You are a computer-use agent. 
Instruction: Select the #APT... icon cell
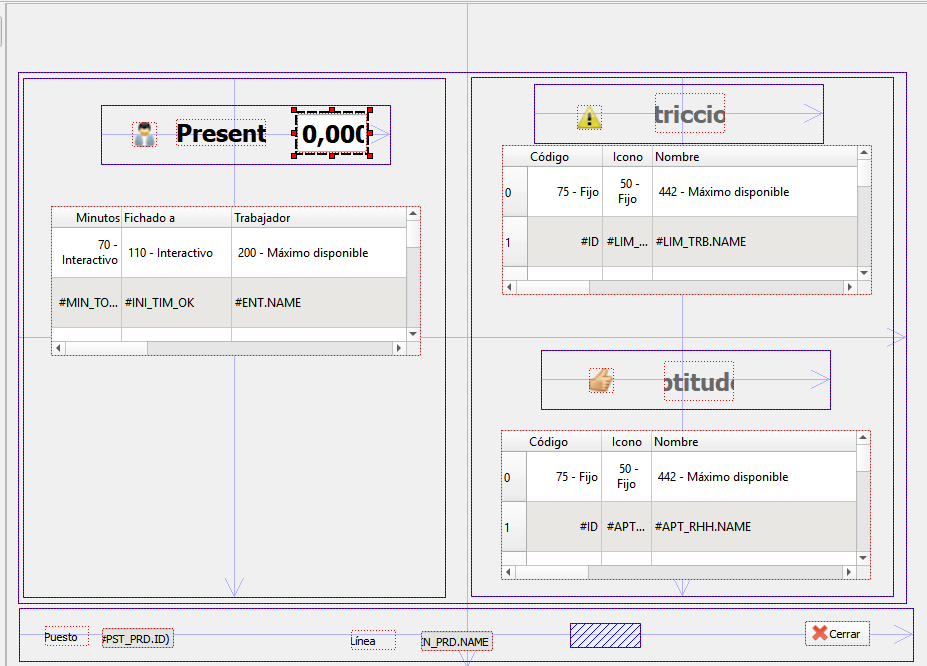point(626,527)
